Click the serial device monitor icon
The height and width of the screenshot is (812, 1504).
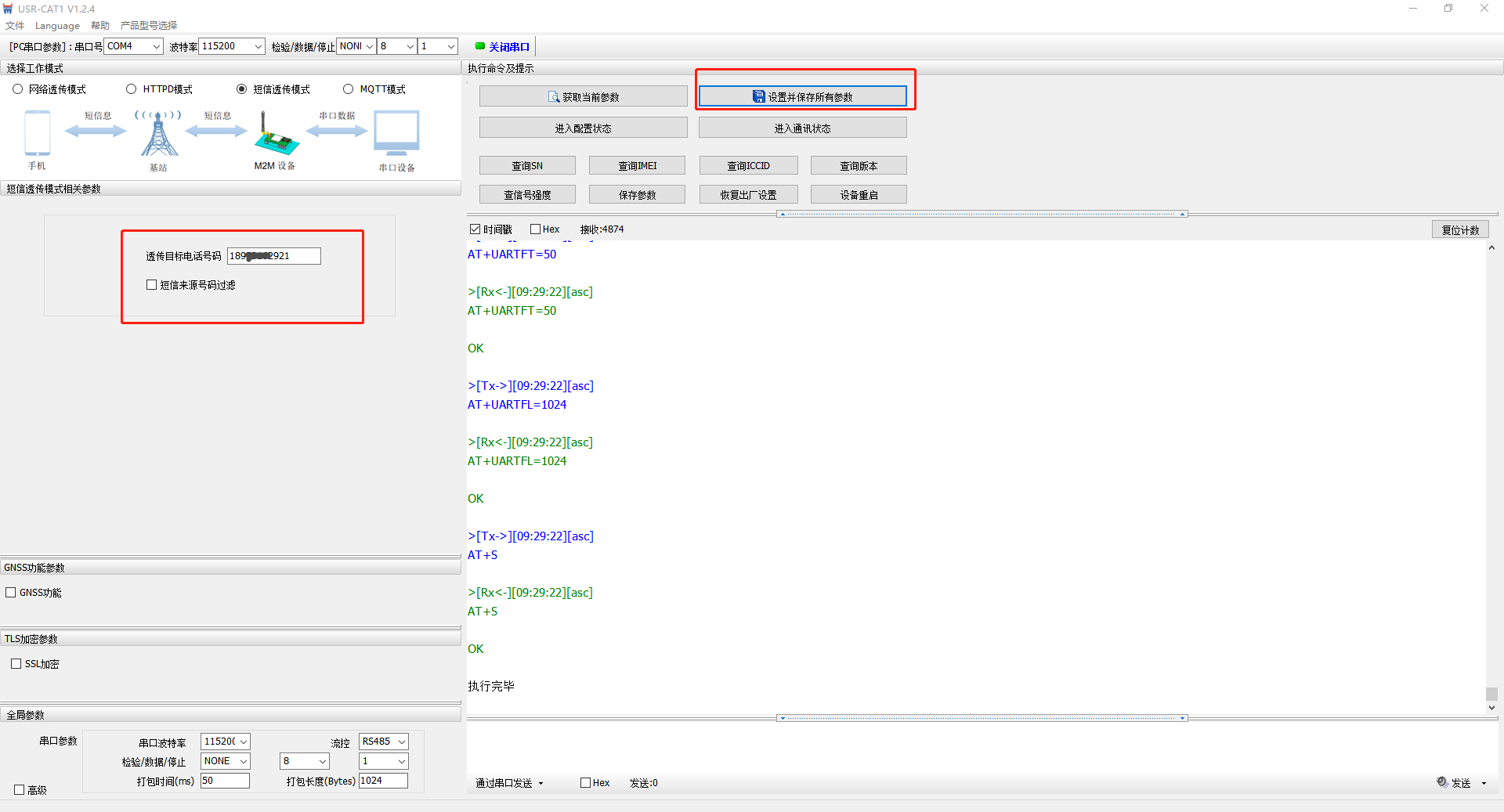point(396,133)
